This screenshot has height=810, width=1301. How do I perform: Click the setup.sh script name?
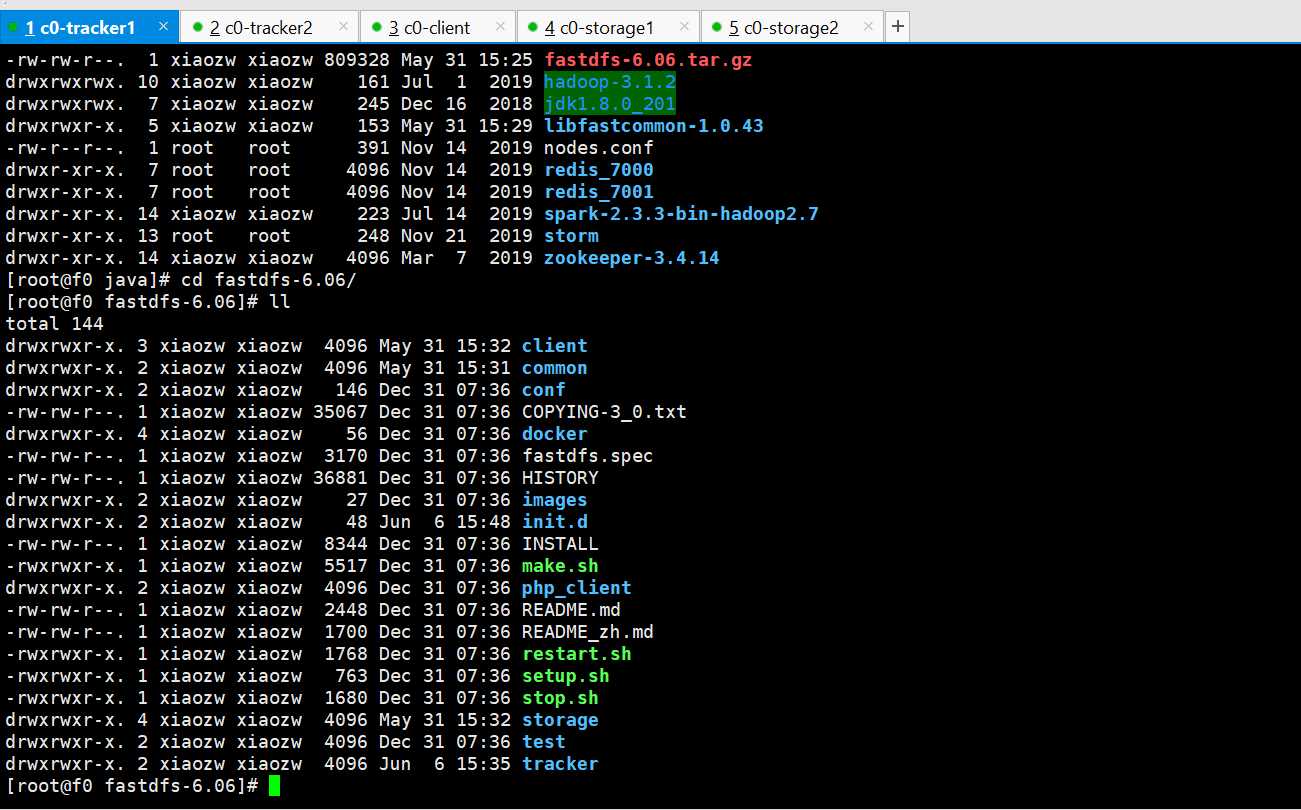pos(566,676)
